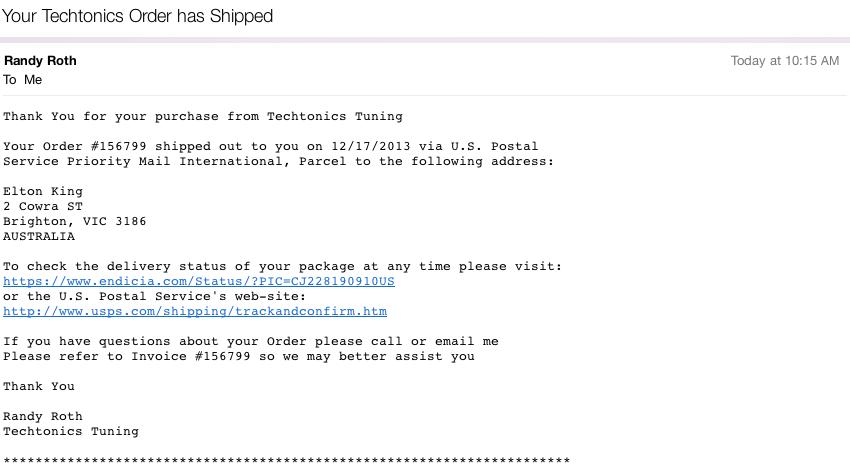This screenshot has width=850, height=470.
Task: Select the "Me" recipient in To field
Action: click(33, 80)
